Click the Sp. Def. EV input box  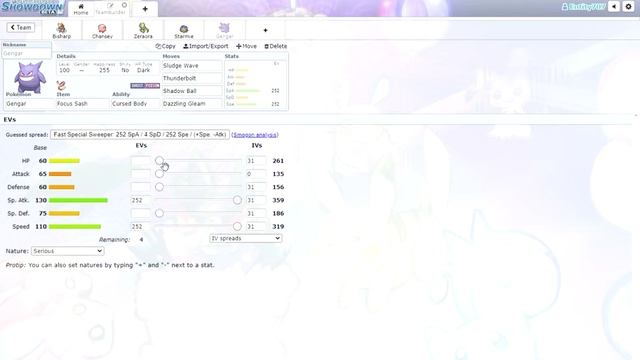pyautogui.click(x=141, y=213)
